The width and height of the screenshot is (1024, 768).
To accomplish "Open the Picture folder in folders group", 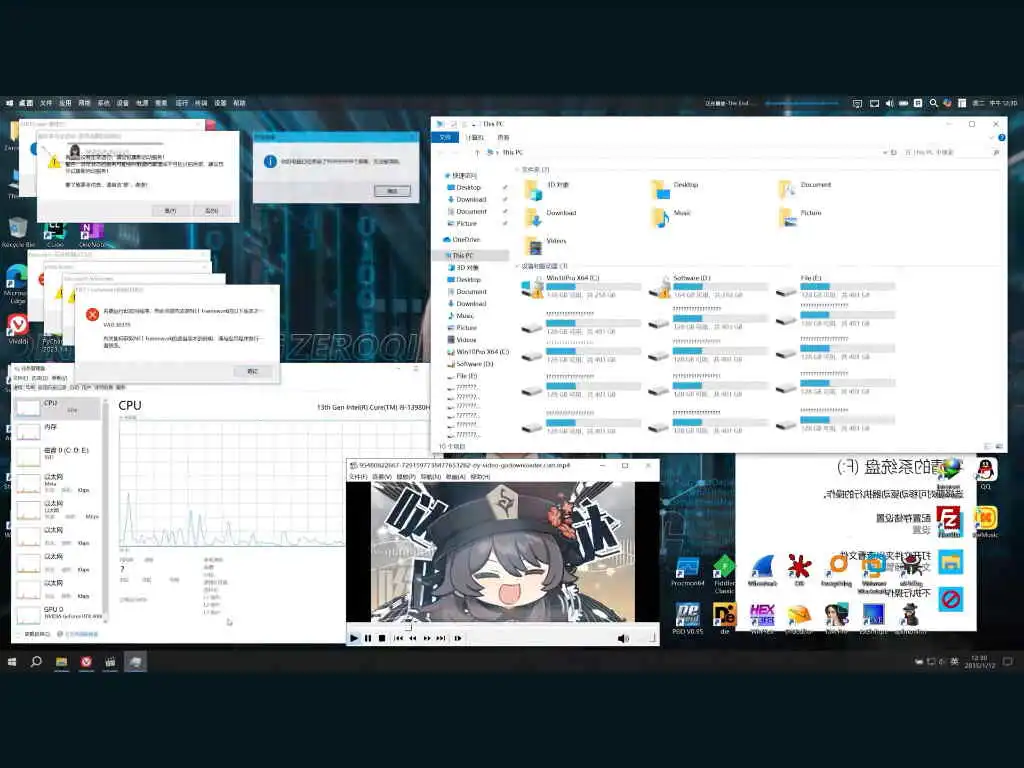I will [x=801, y=216].
